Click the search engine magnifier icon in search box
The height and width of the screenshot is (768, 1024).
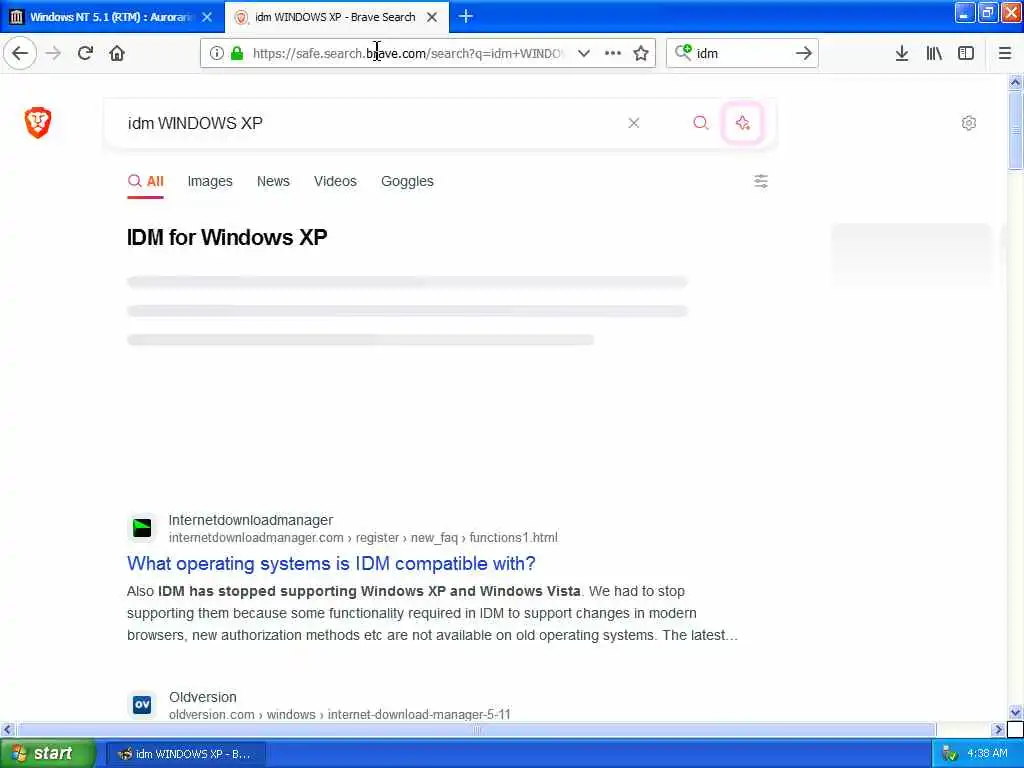[683, 52]
